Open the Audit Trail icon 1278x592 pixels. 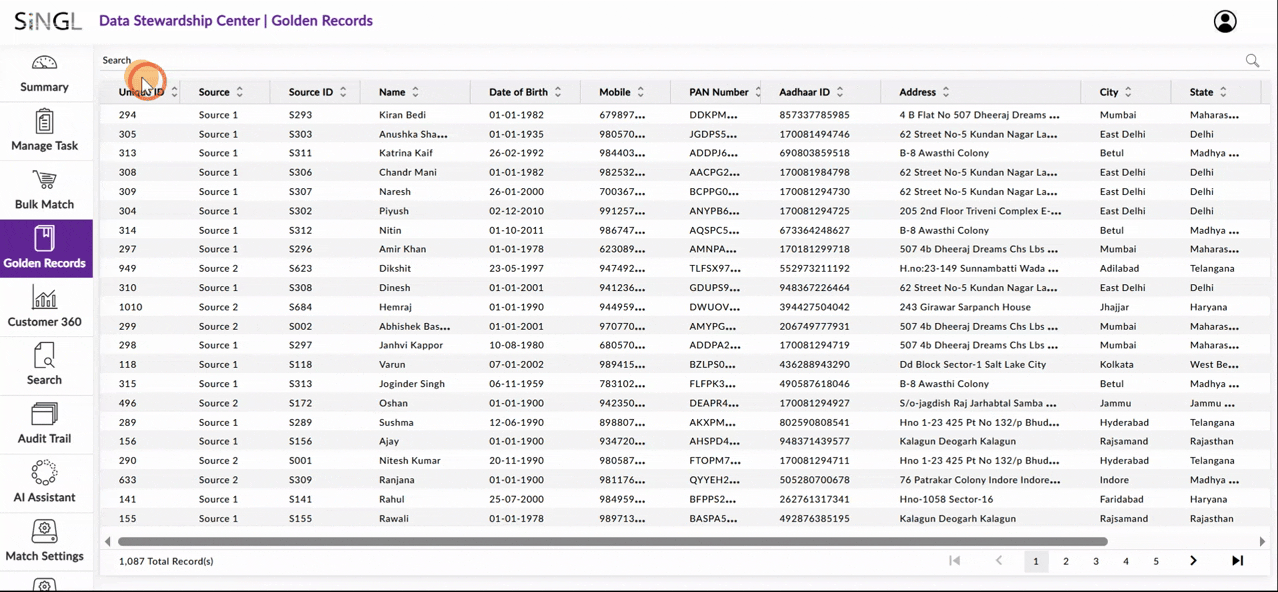45,415
